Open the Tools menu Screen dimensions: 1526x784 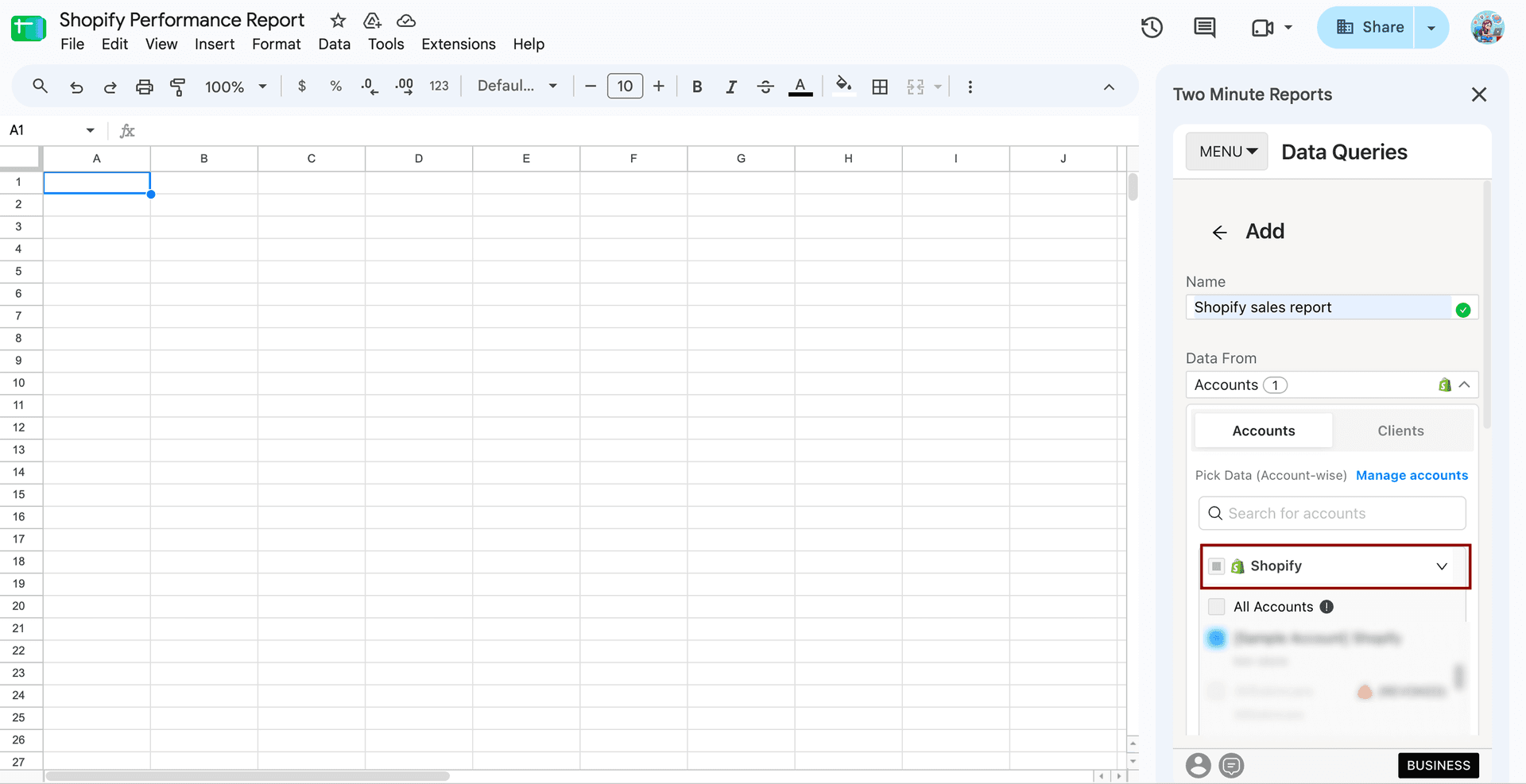point(386,44)
